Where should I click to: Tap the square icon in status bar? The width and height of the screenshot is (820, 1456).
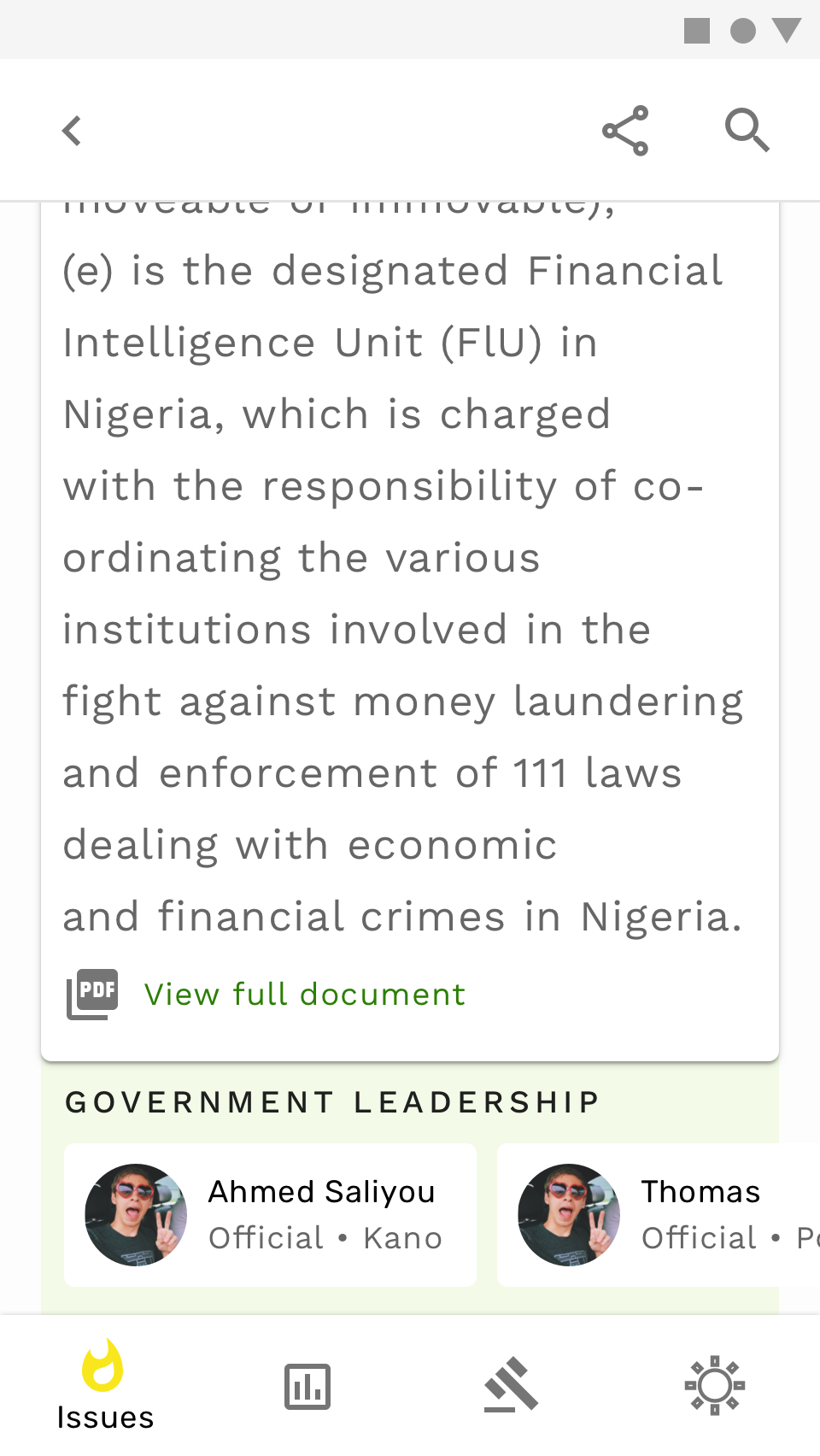(697, 32)
